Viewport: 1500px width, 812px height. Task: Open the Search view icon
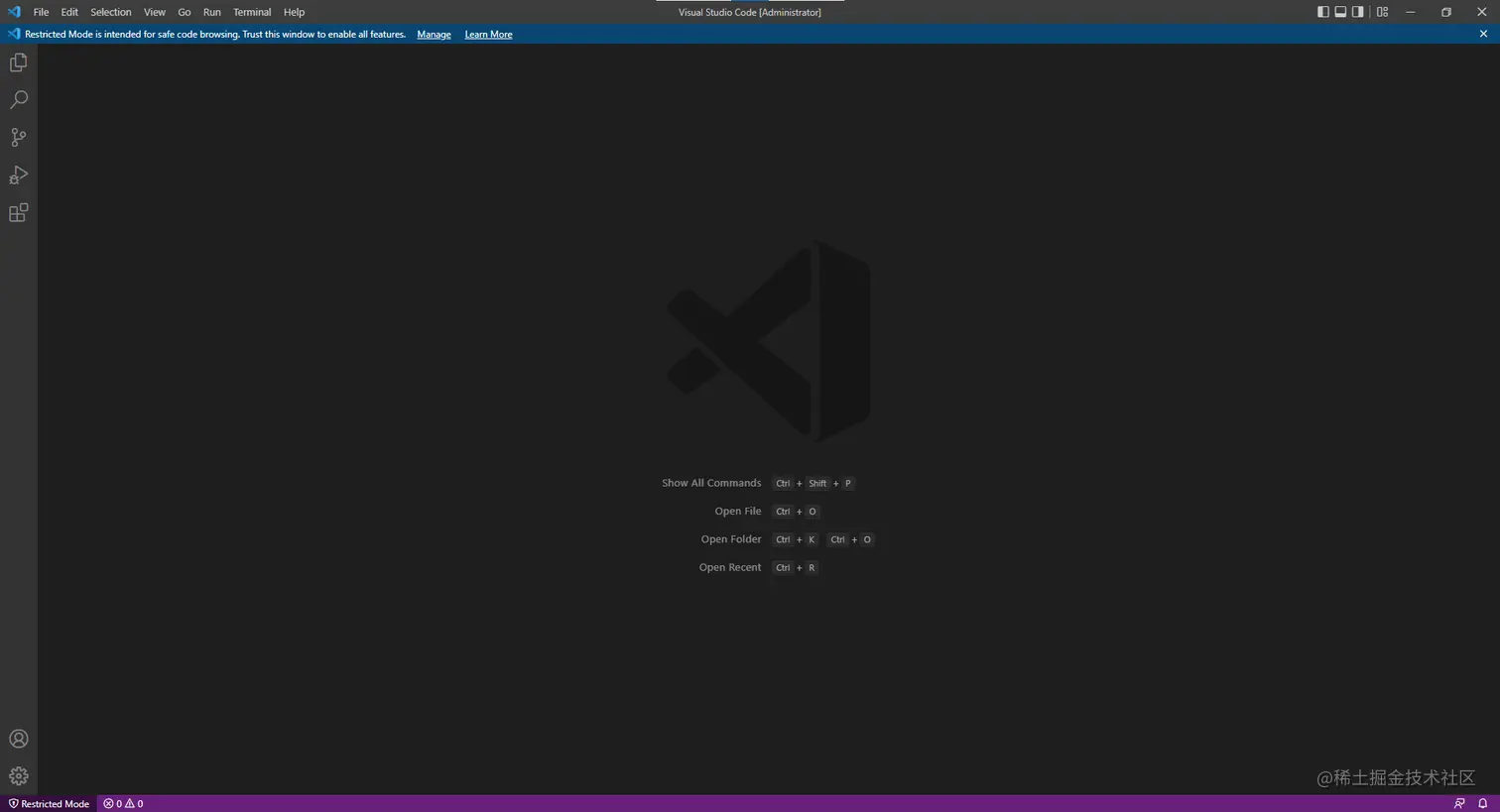[18, 100]
